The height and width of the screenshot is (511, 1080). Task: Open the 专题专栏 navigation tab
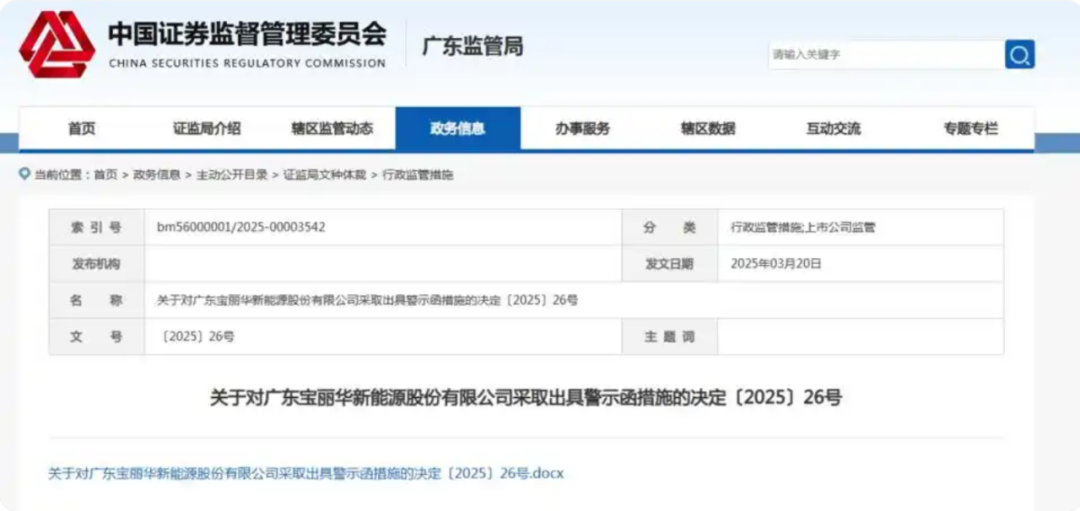[970, 128]
